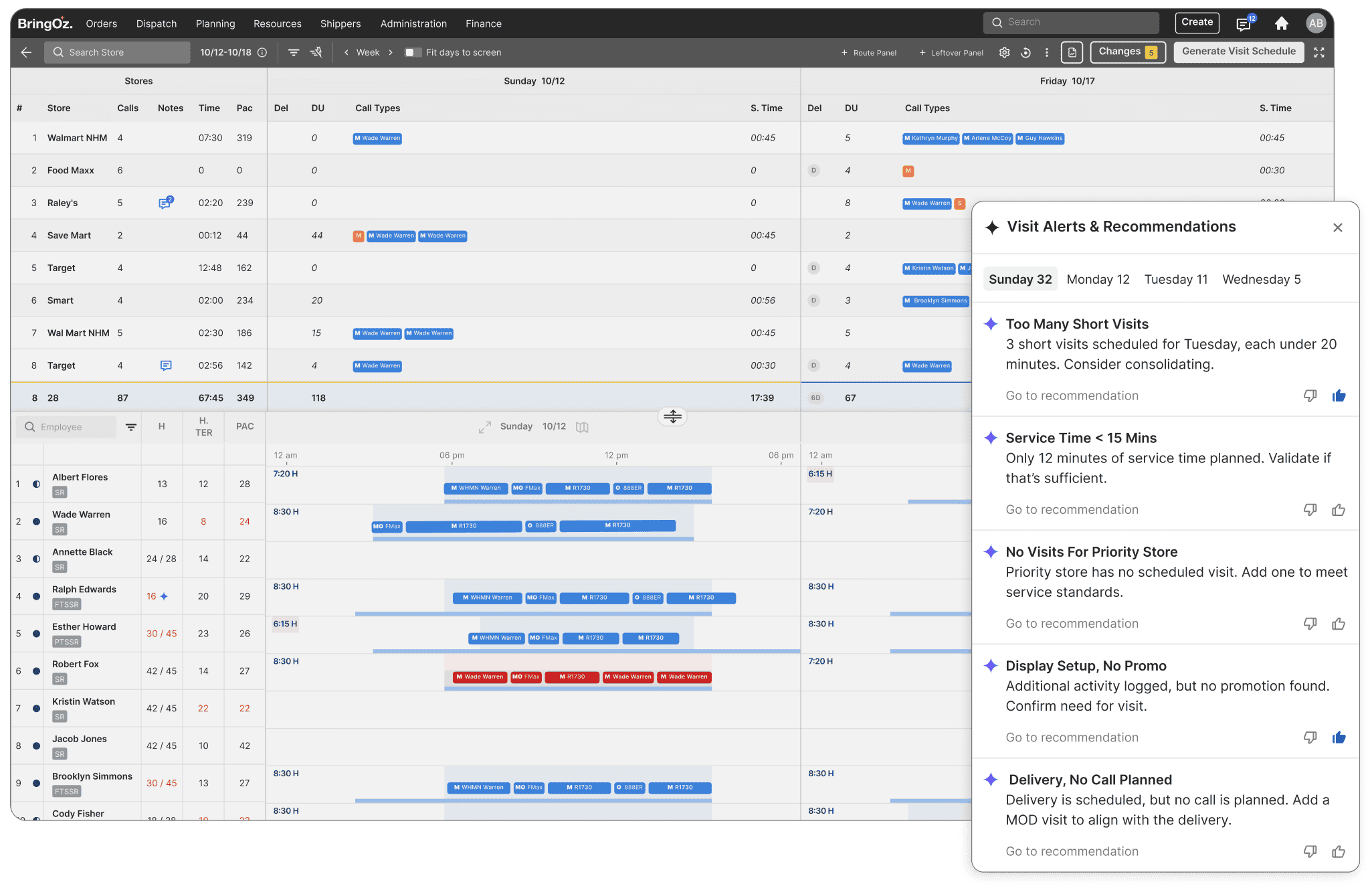Image resolution: width=1372 pixels, height=892 pixels.
Task: Open the messages icon with badge 12
Action: click(x=1244, y=23)
